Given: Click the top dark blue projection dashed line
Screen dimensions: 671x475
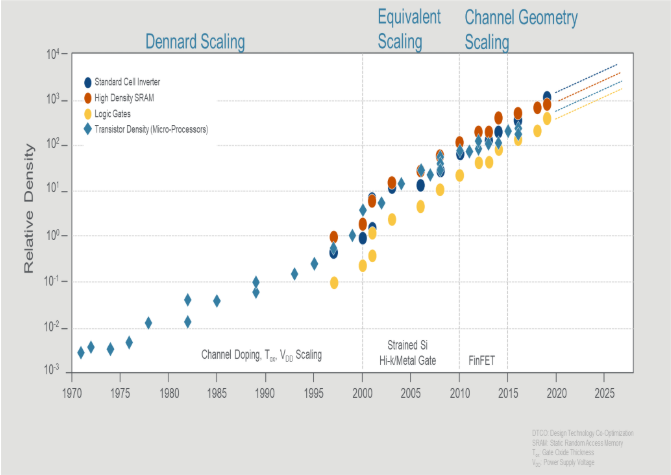Looking at the screenshot, I should 586,78.
